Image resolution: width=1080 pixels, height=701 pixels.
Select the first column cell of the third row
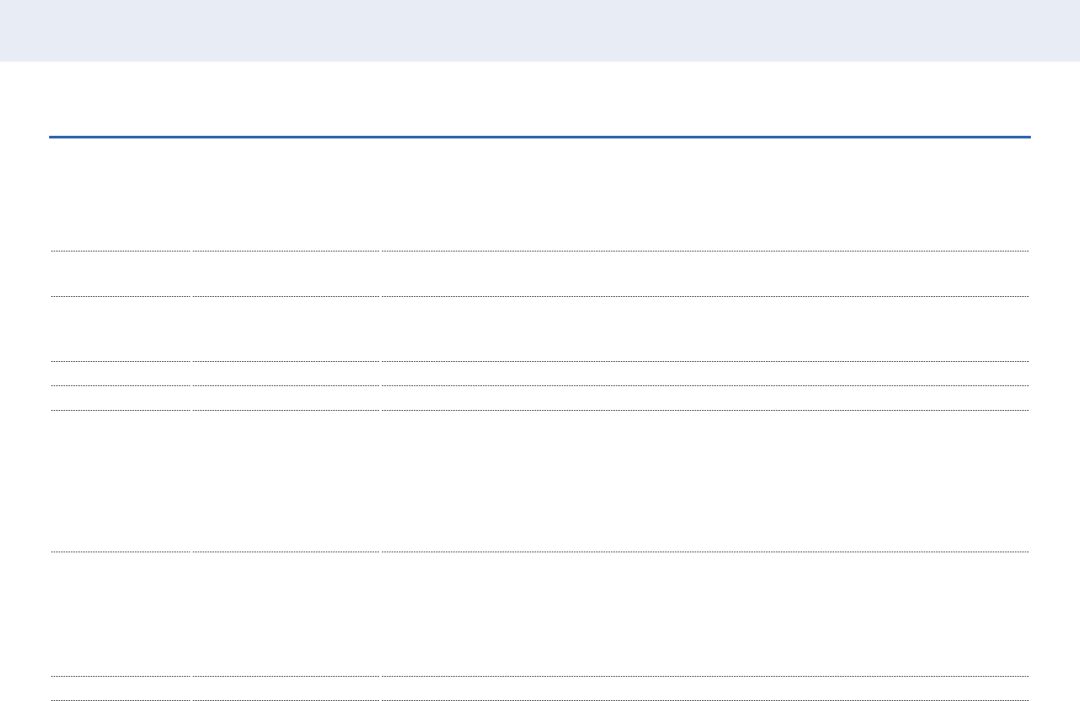click(121, 329)
